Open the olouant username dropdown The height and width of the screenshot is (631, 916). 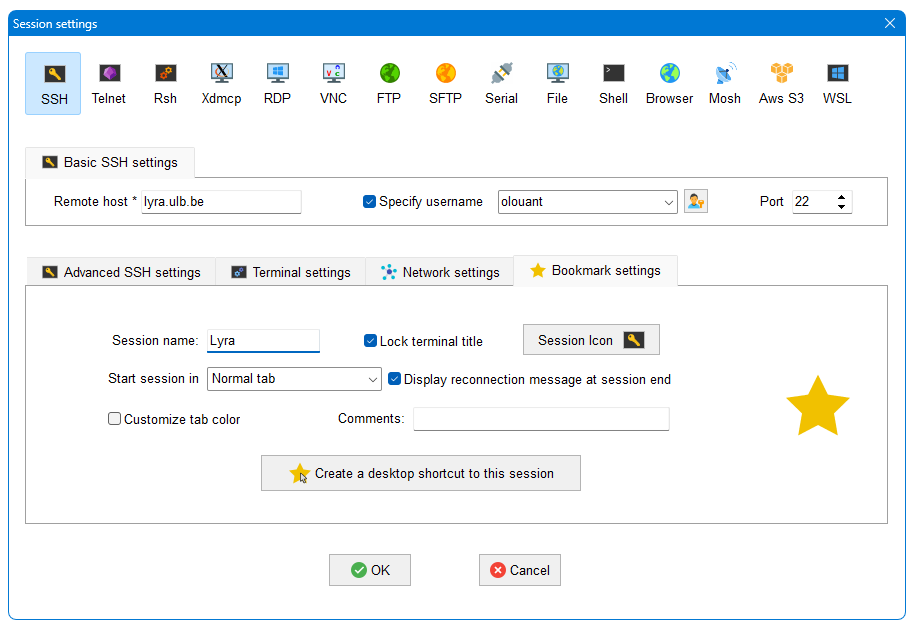click(668, 201)
